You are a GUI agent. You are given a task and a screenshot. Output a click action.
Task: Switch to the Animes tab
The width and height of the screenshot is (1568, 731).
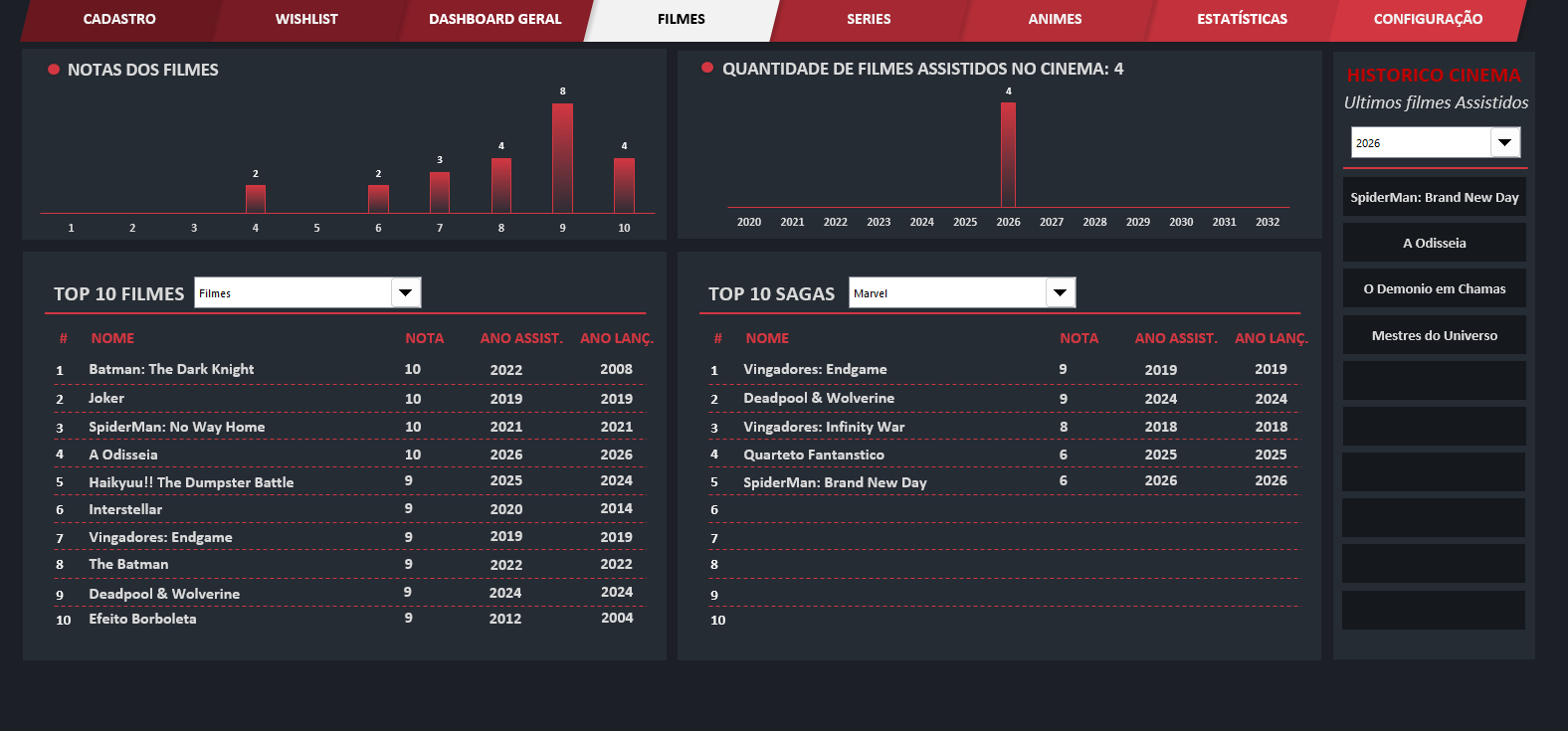[1055, 19]
